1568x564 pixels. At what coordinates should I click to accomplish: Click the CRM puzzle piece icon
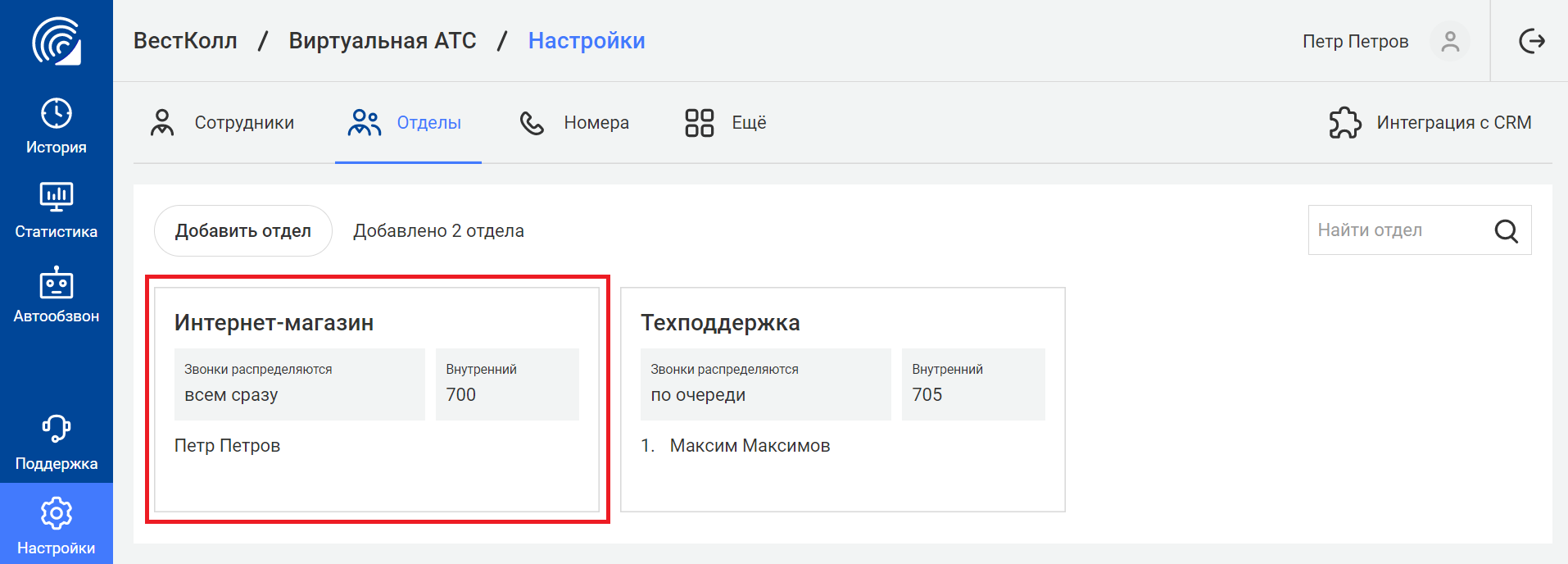click(x=1345, y=123)
